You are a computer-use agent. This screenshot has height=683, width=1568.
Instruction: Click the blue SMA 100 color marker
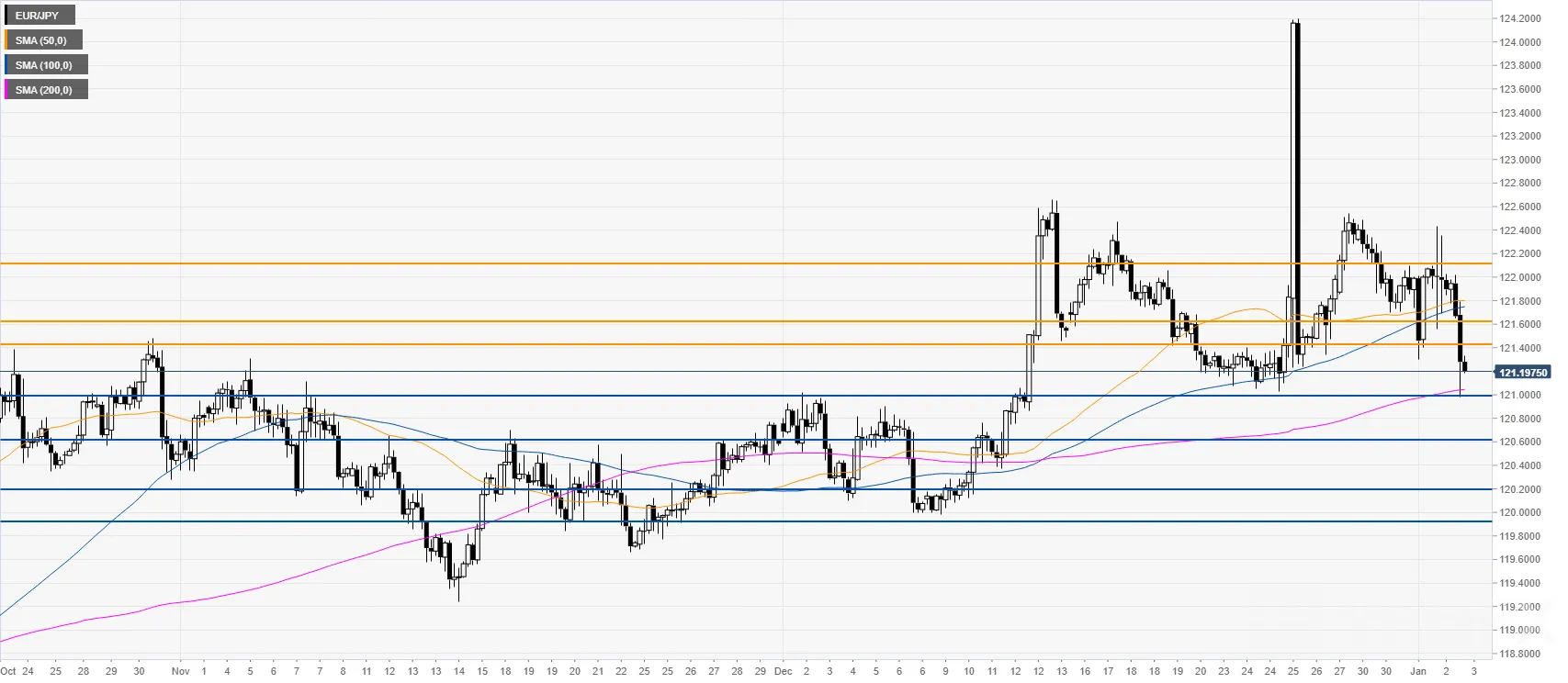coord(6,65)
